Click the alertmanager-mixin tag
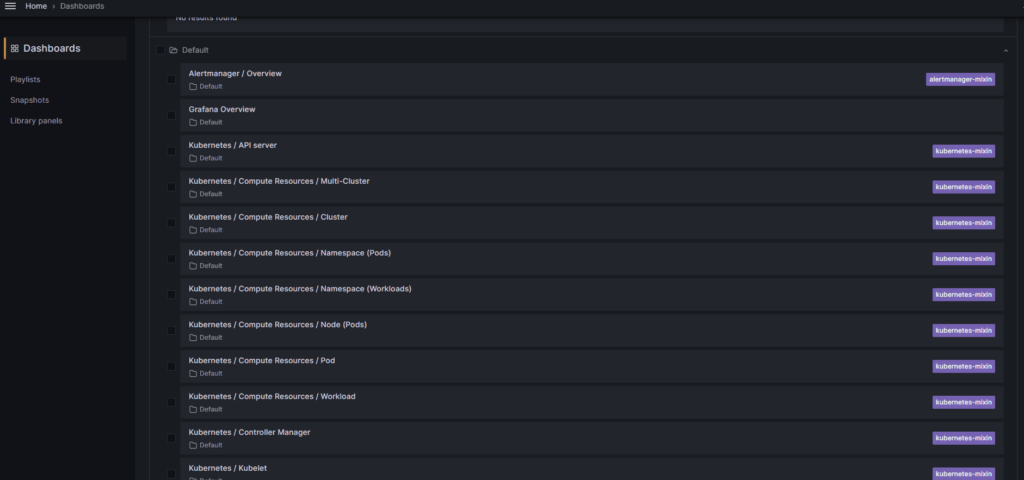 click(960, 80)
